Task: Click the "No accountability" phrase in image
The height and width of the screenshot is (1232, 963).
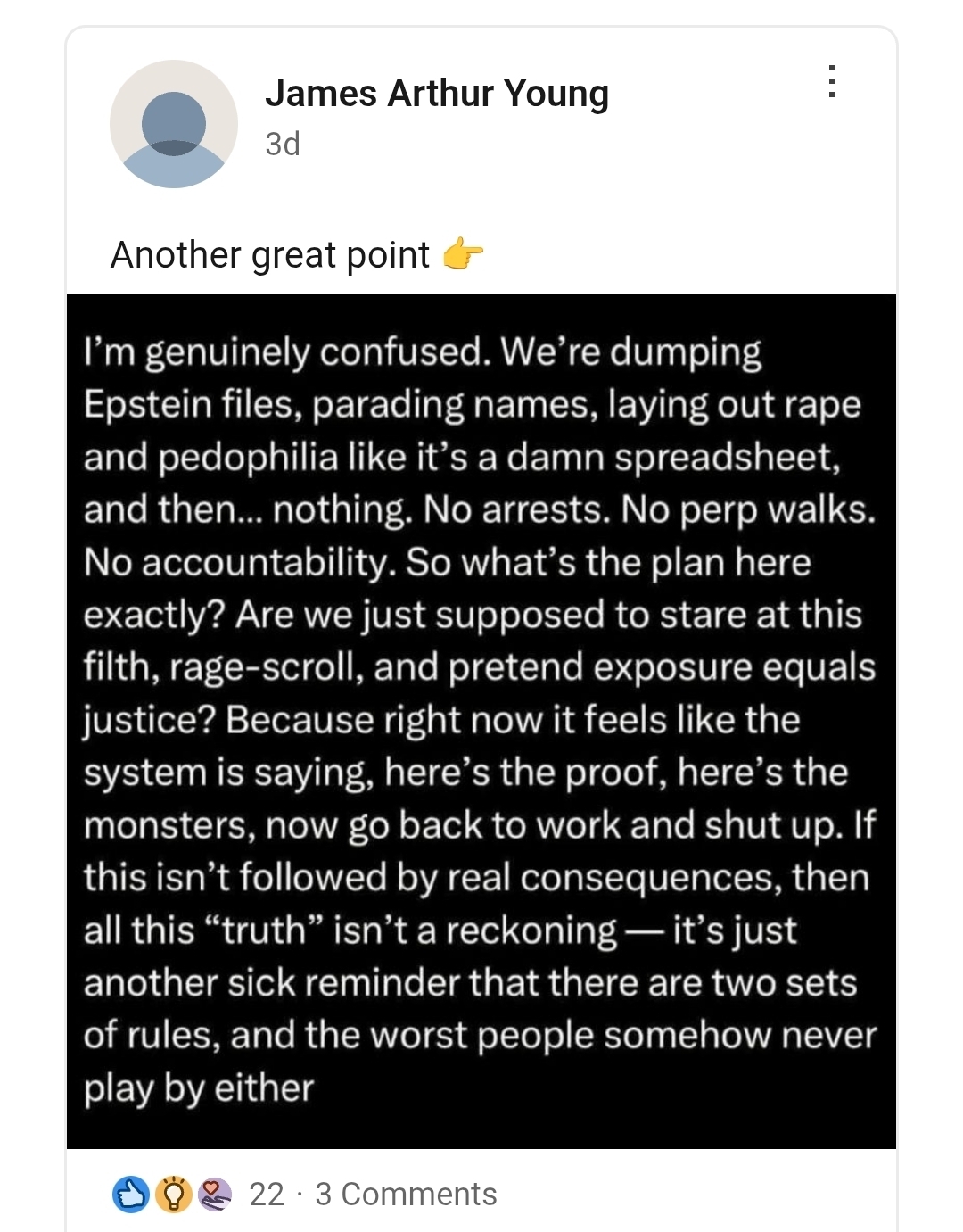Action: (x=239, y=562)
